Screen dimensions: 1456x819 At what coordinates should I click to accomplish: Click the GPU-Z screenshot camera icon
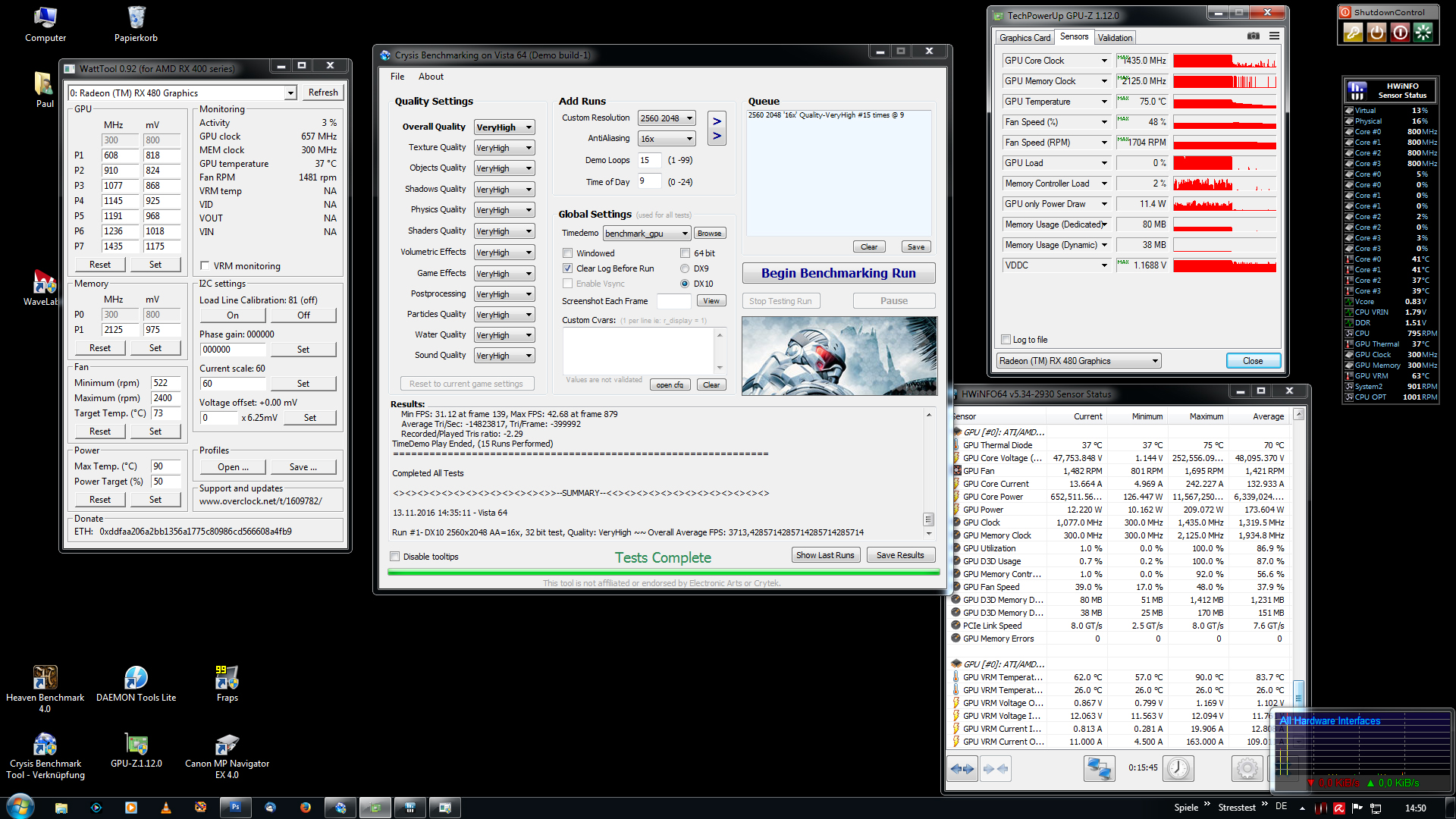pos(1254,36)
